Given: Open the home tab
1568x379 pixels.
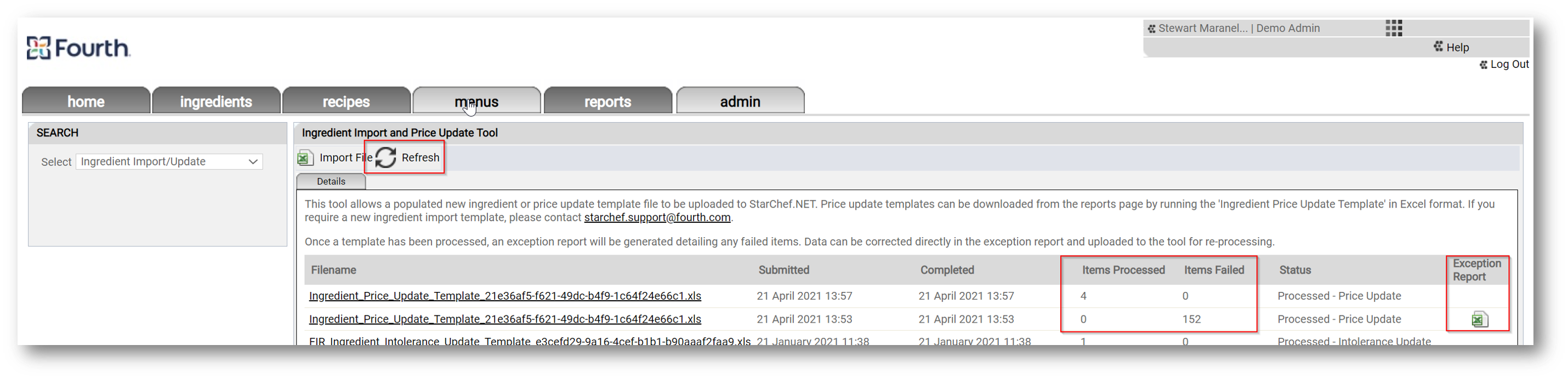Looking at the screenshot, I should pyautogui.click(x=86, y=101).
